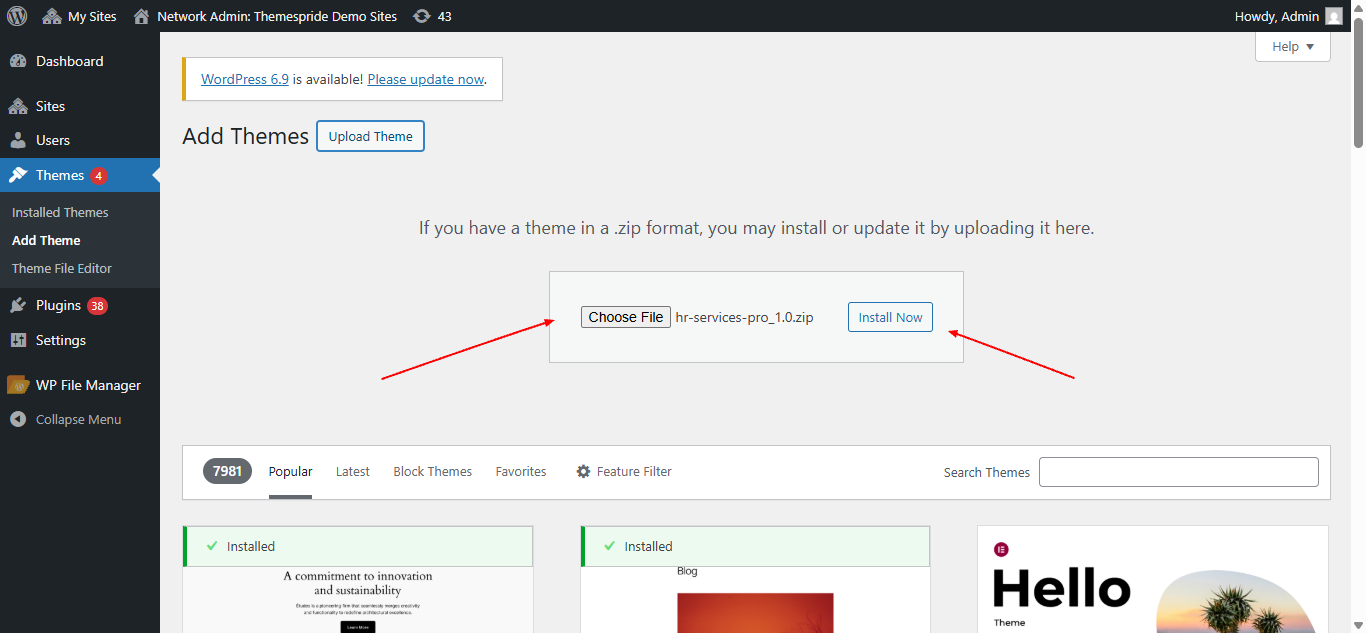Switch to the Block Themes tab
This screenshot has height=633, width=1366.
point(432,471)
